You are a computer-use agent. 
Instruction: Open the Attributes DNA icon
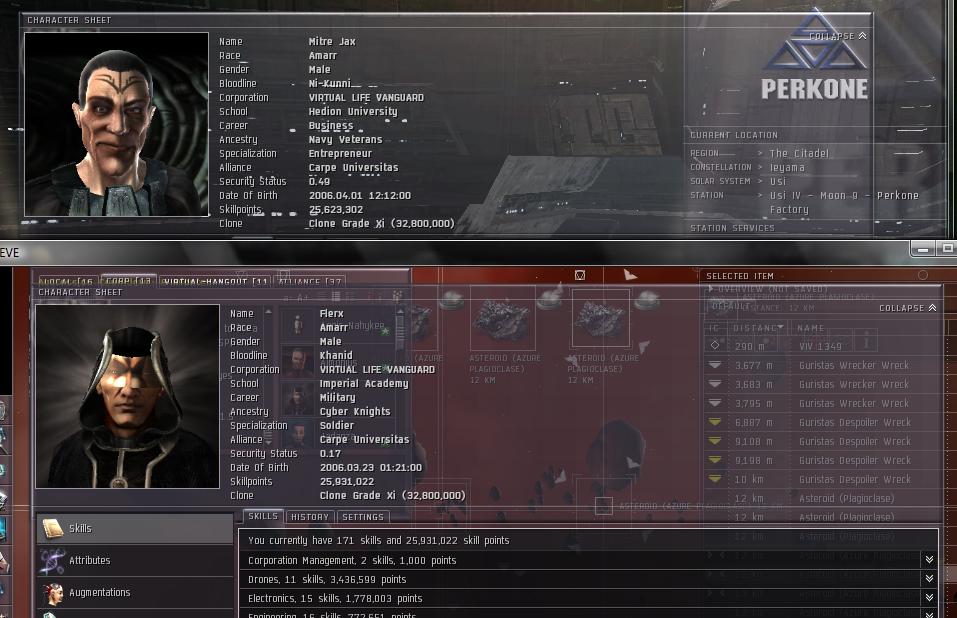coord(52,561)
